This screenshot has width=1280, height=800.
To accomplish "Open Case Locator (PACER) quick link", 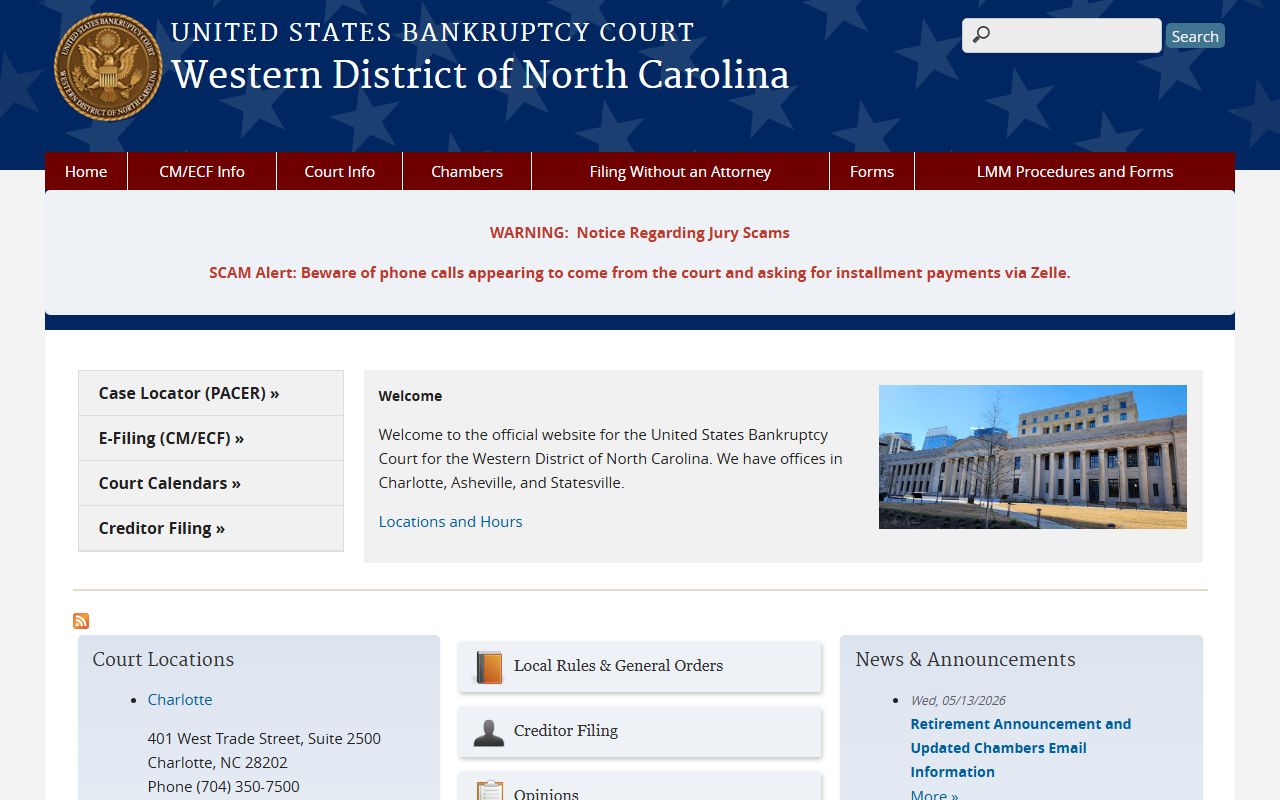I will pyautogui.click(x=211, y=393).
